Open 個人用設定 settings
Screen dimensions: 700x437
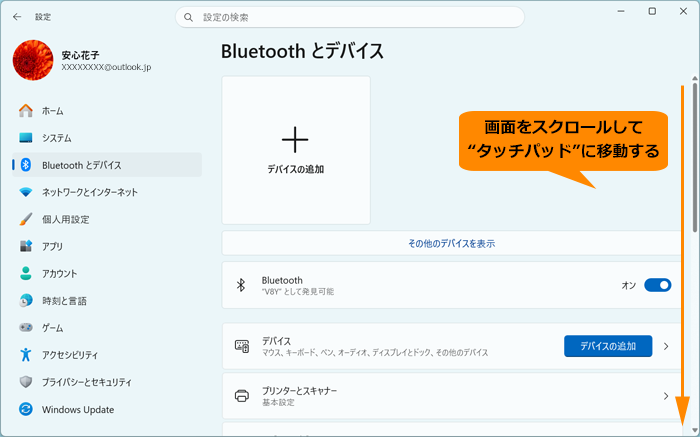click(107, 219)
